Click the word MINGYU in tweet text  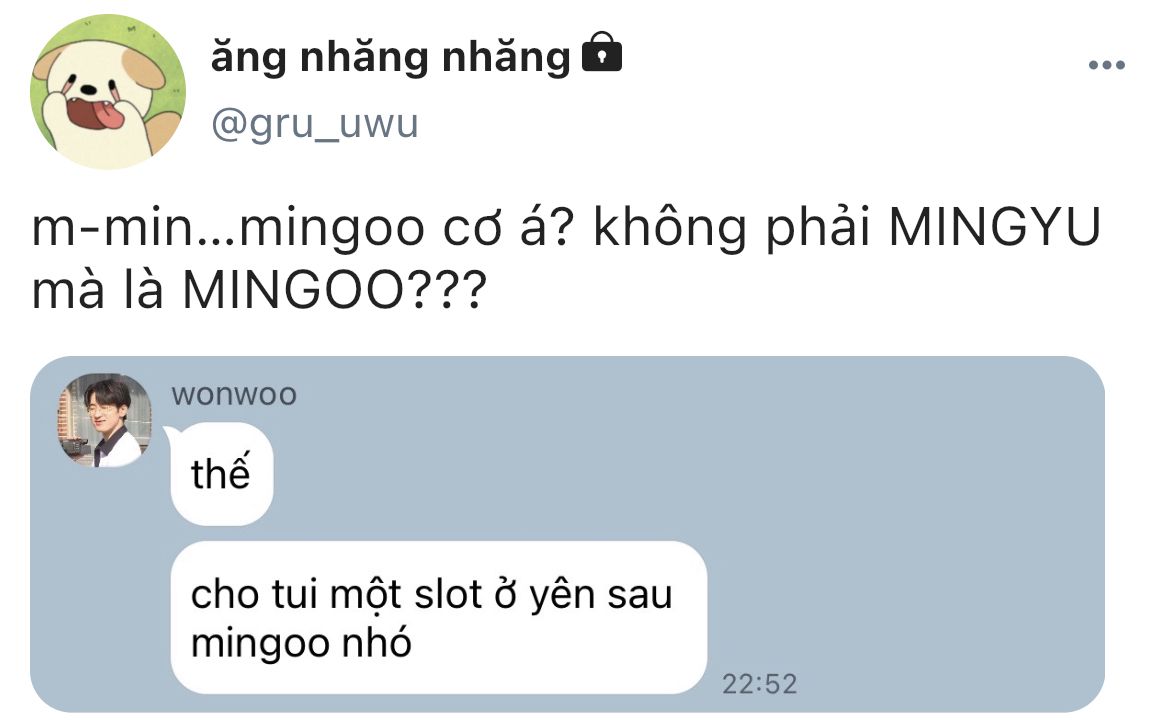click(x=995, y=227)
